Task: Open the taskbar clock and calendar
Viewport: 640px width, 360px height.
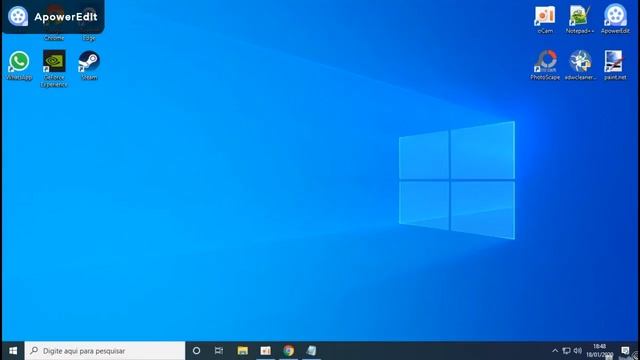Action: pos(600,351)
